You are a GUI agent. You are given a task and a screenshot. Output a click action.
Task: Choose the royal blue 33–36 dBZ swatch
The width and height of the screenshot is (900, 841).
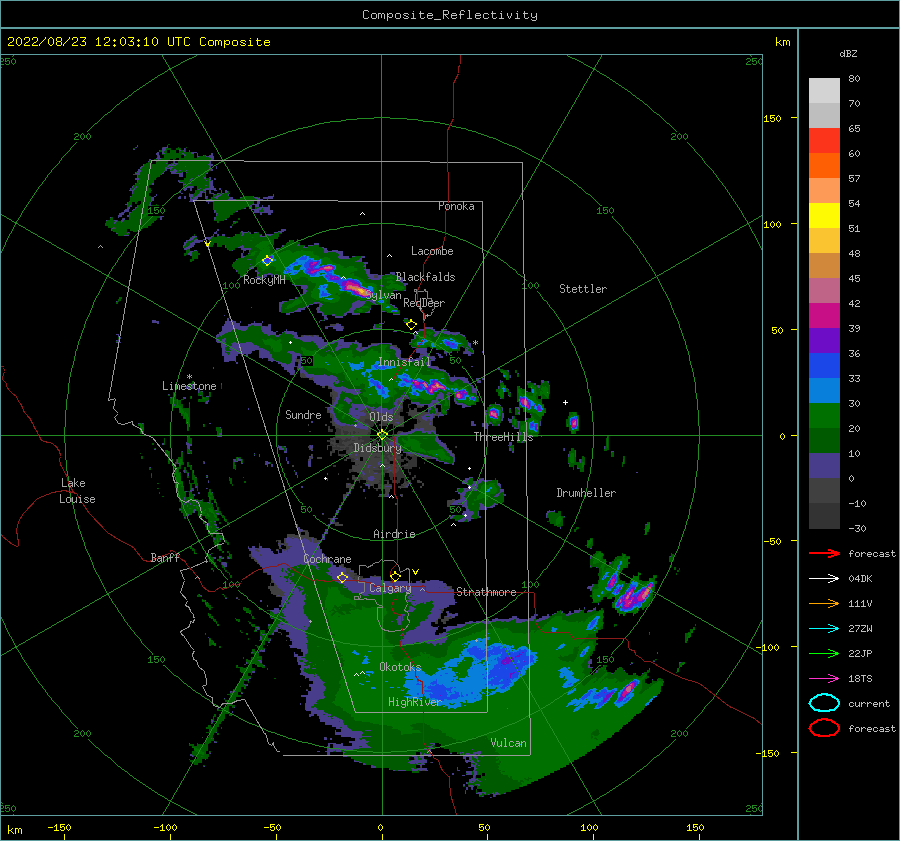point(824,366)
